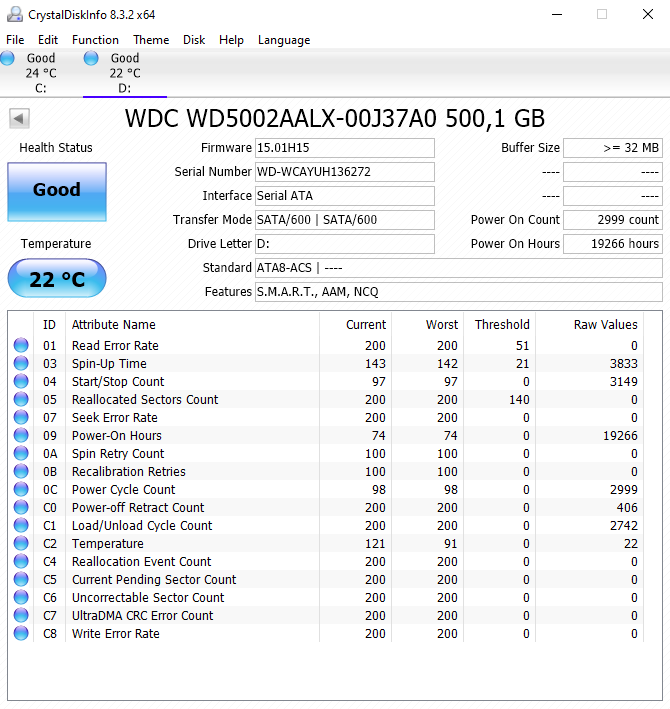Click status orb for Current Pending Sector Count
The image size is (670, 709).
21,579
